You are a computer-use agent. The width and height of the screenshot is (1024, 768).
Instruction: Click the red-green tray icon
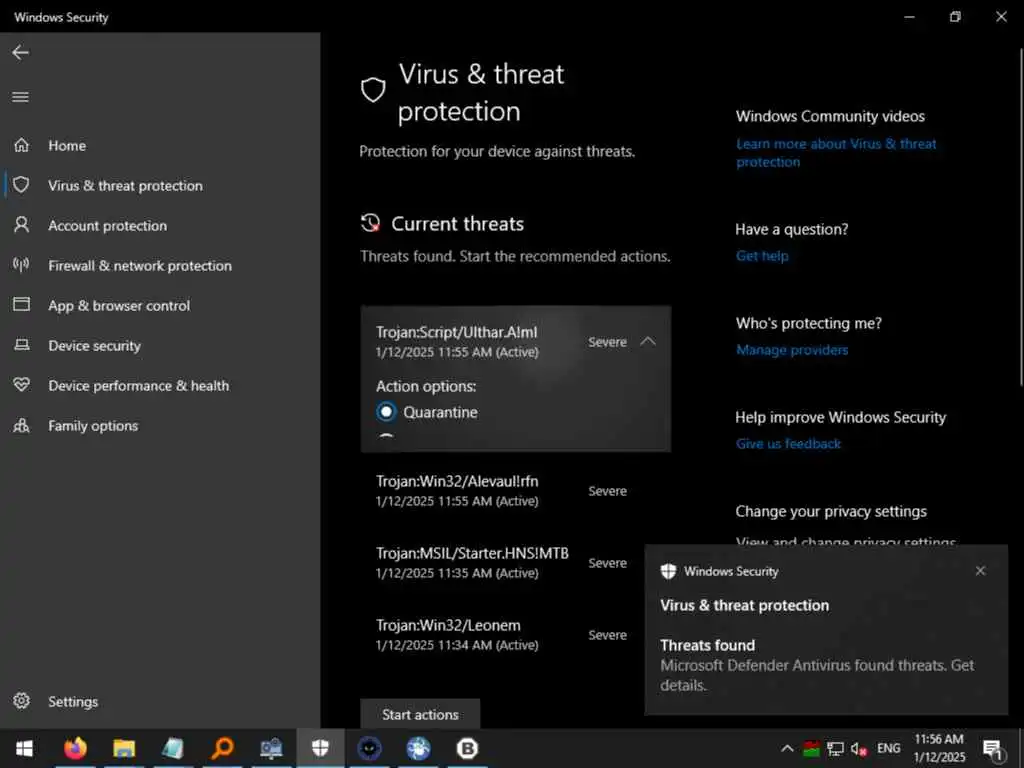811,748
